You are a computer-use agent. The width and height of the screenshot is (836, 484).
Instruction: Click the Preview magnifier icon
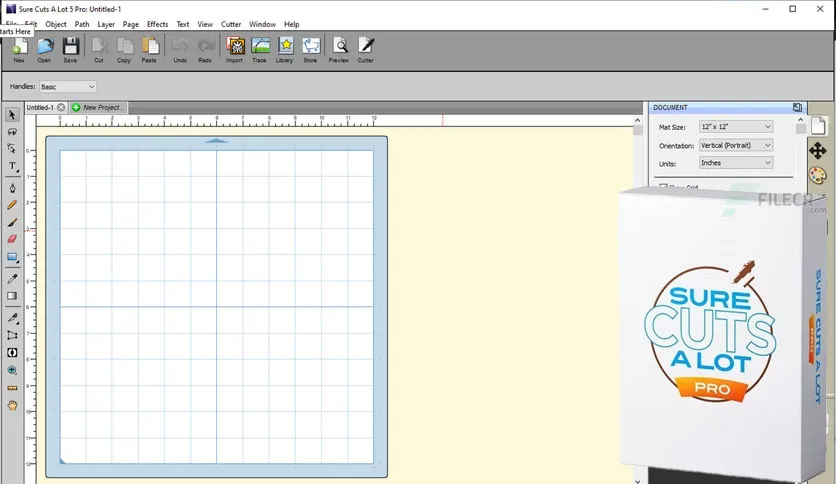pyautogui.click(x=339, y=48)
